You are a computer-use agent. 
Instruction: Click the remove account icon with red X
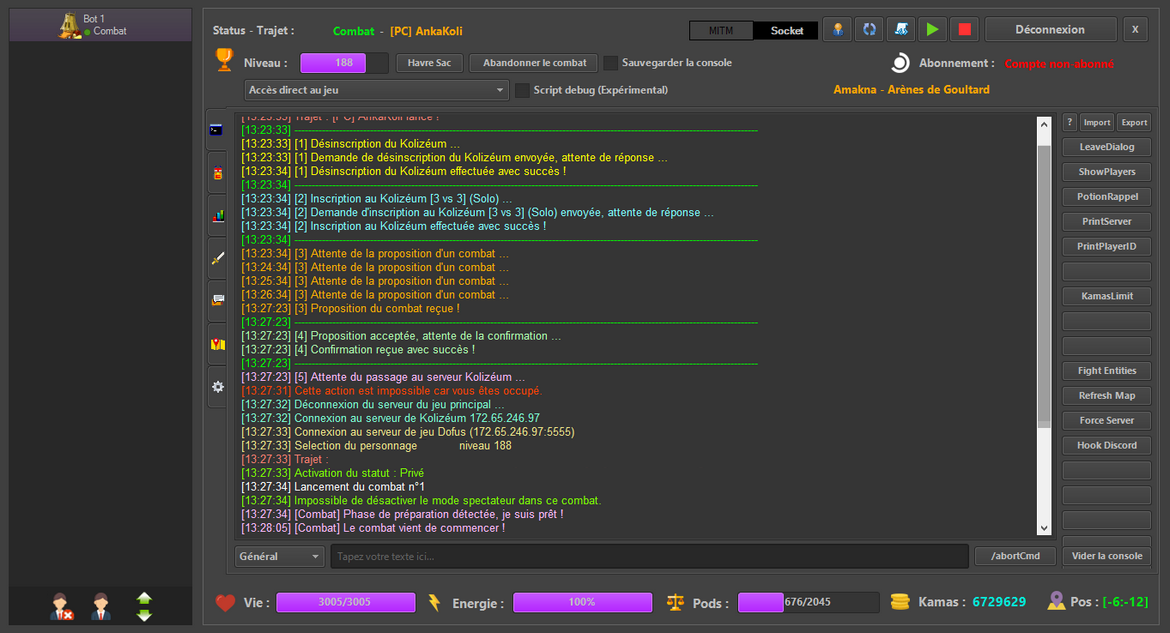click(x=62, y=606)
